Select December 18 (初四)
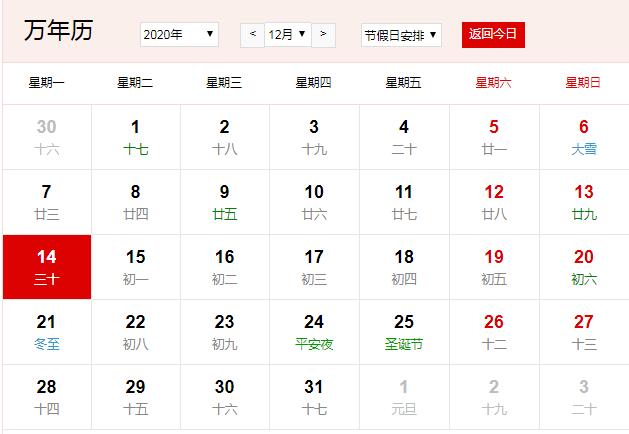Viewport: 629px width, 434px height. point(404,267)
